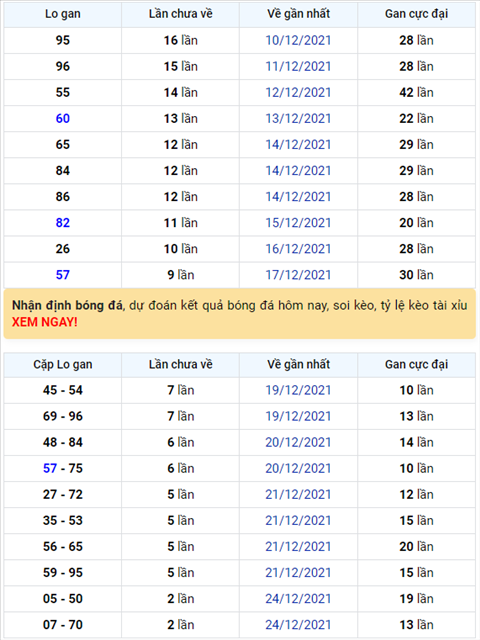This screenshot has height=640, width=480.
Task: Click the 22 lần max gan cell
Action: pos(416,119)
